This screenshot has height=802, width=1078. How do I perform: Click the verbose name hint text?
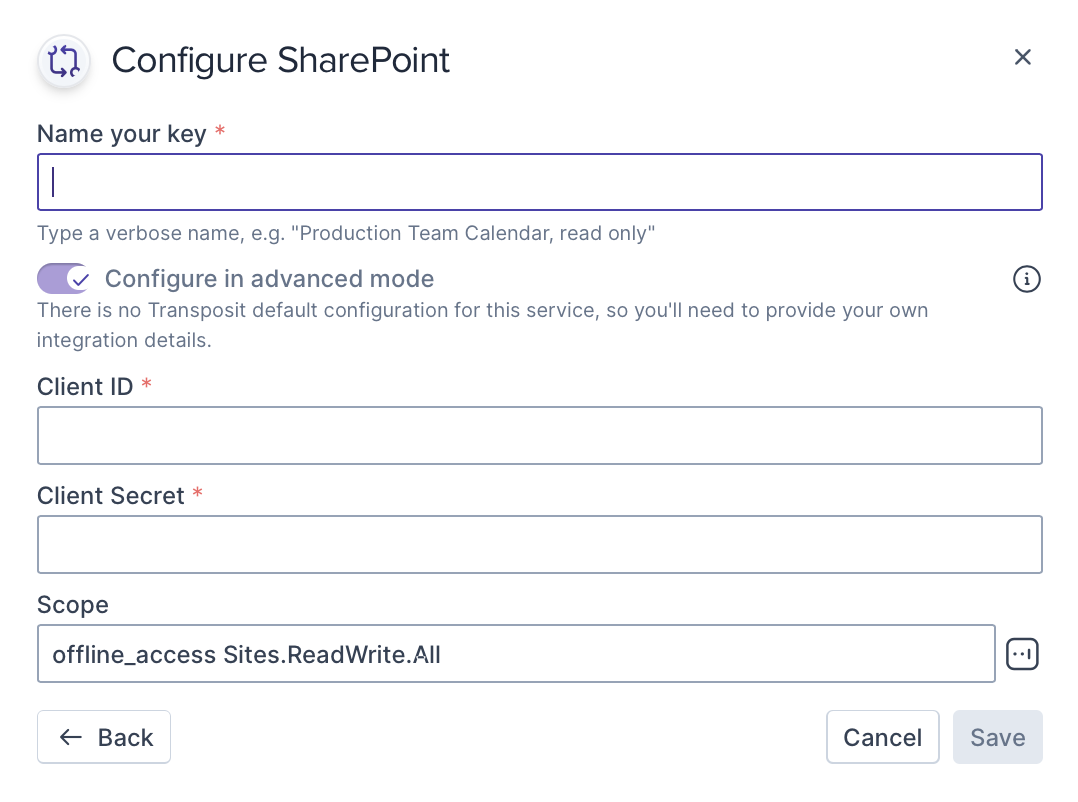point(346,234)
